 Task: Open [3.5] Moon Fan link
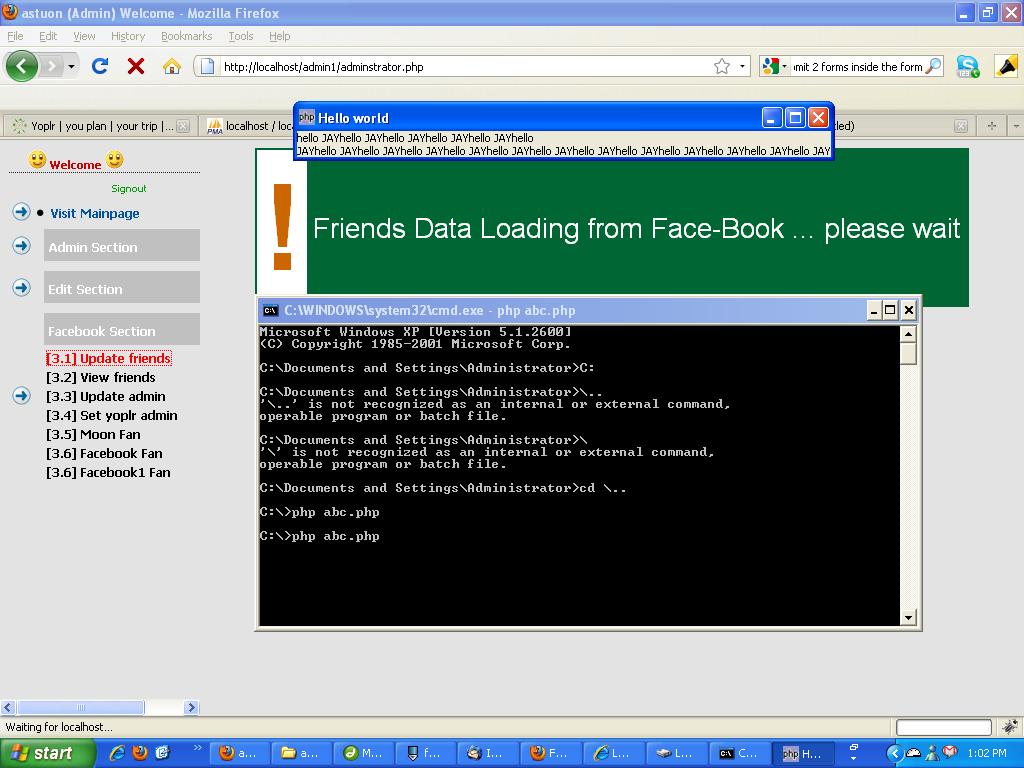click(93, 434)
